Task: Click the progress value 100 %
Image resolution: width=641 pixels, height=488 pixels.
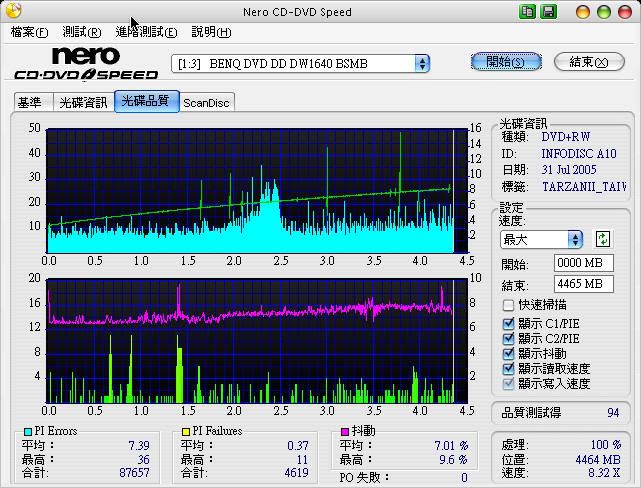Action: pyautogui.click(x=606, y=445)
